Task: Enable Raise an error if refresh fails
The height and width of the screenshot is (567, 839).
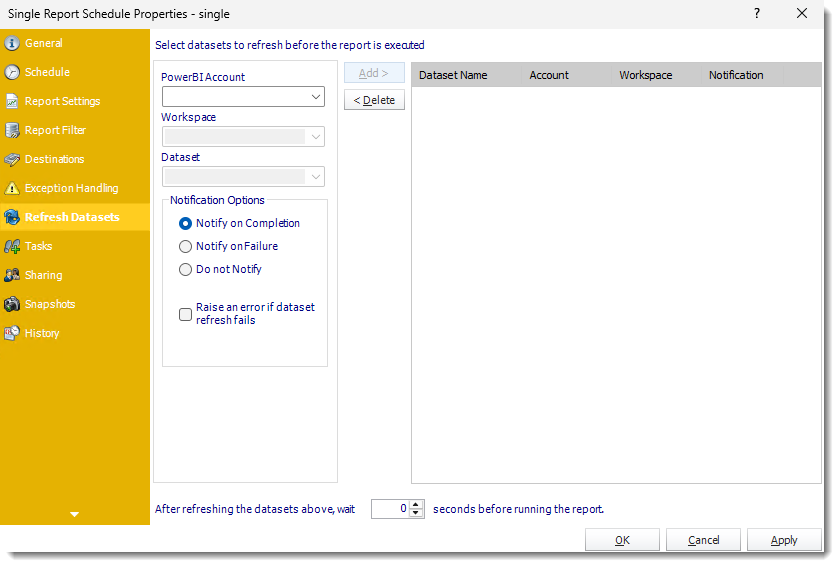Action: 185,314
